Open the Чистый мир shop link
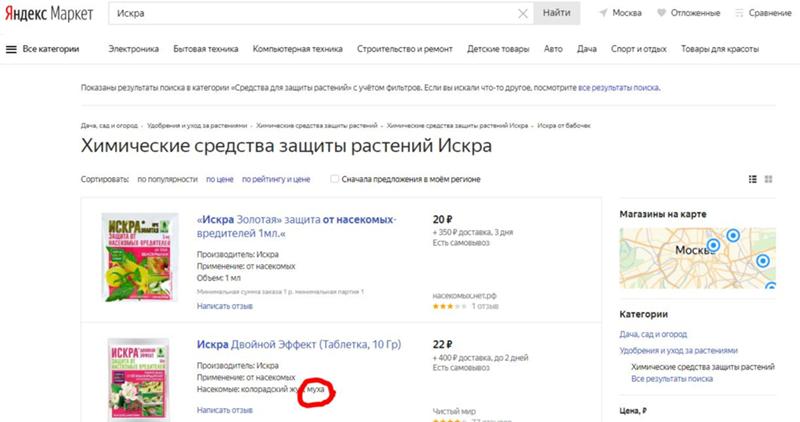Screen dimensions: 800x422 pyautogui.click(x=454, y=411)
